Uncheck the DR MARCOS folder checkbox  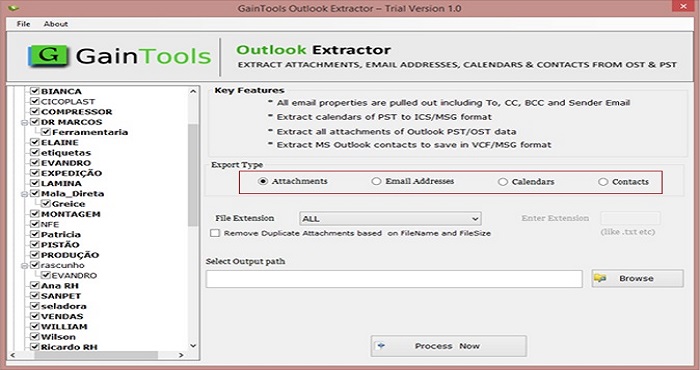(34, 122)
